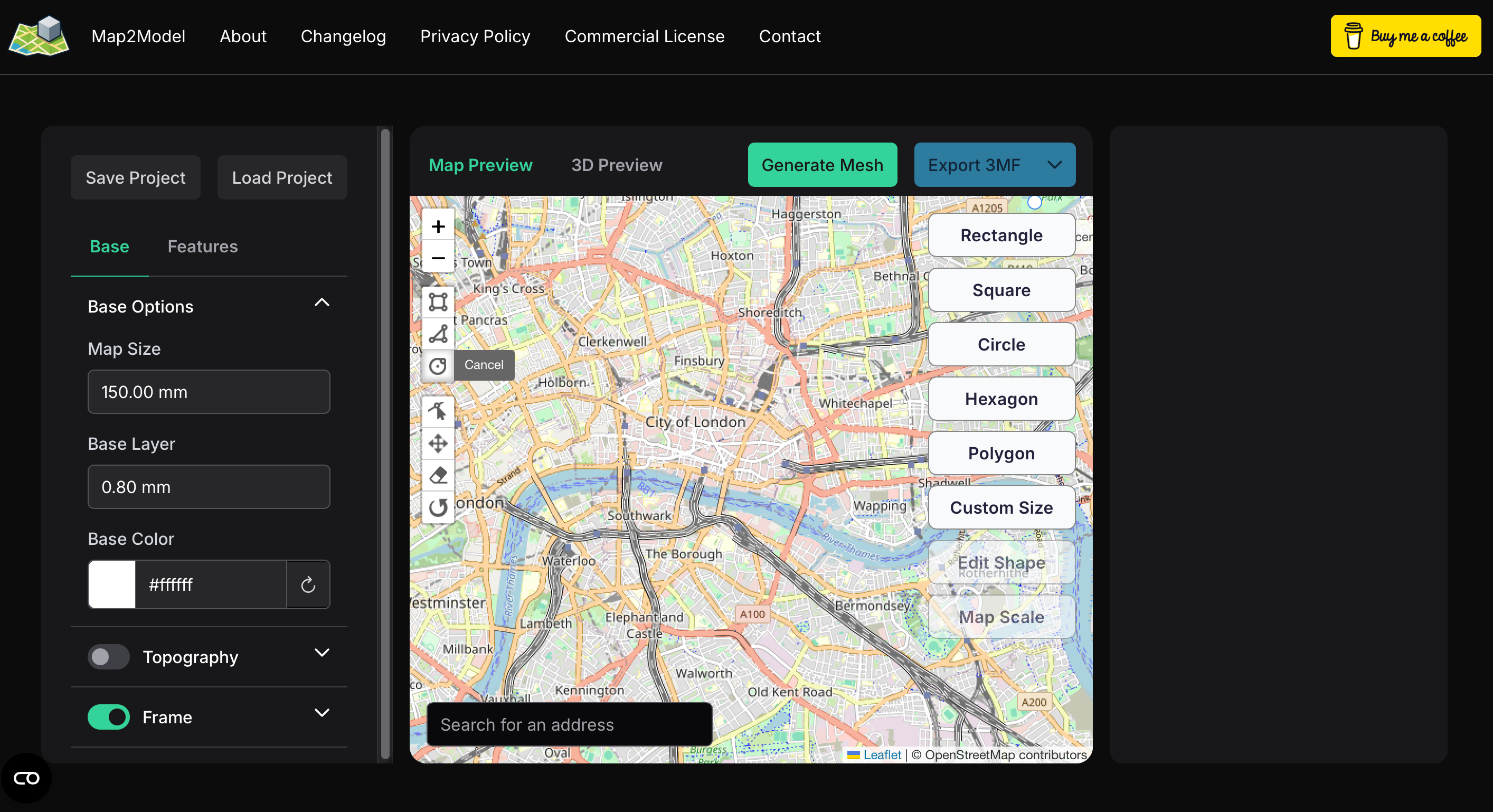Click the white base color swatch
This screenshot has height=812, width=1493.
pos(112,584)
